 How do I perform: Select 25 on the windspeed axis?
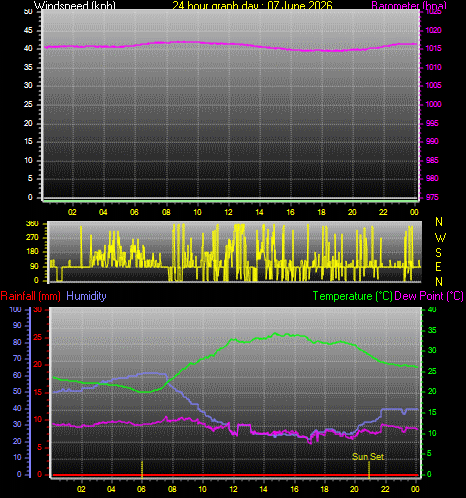coord(28,104)
